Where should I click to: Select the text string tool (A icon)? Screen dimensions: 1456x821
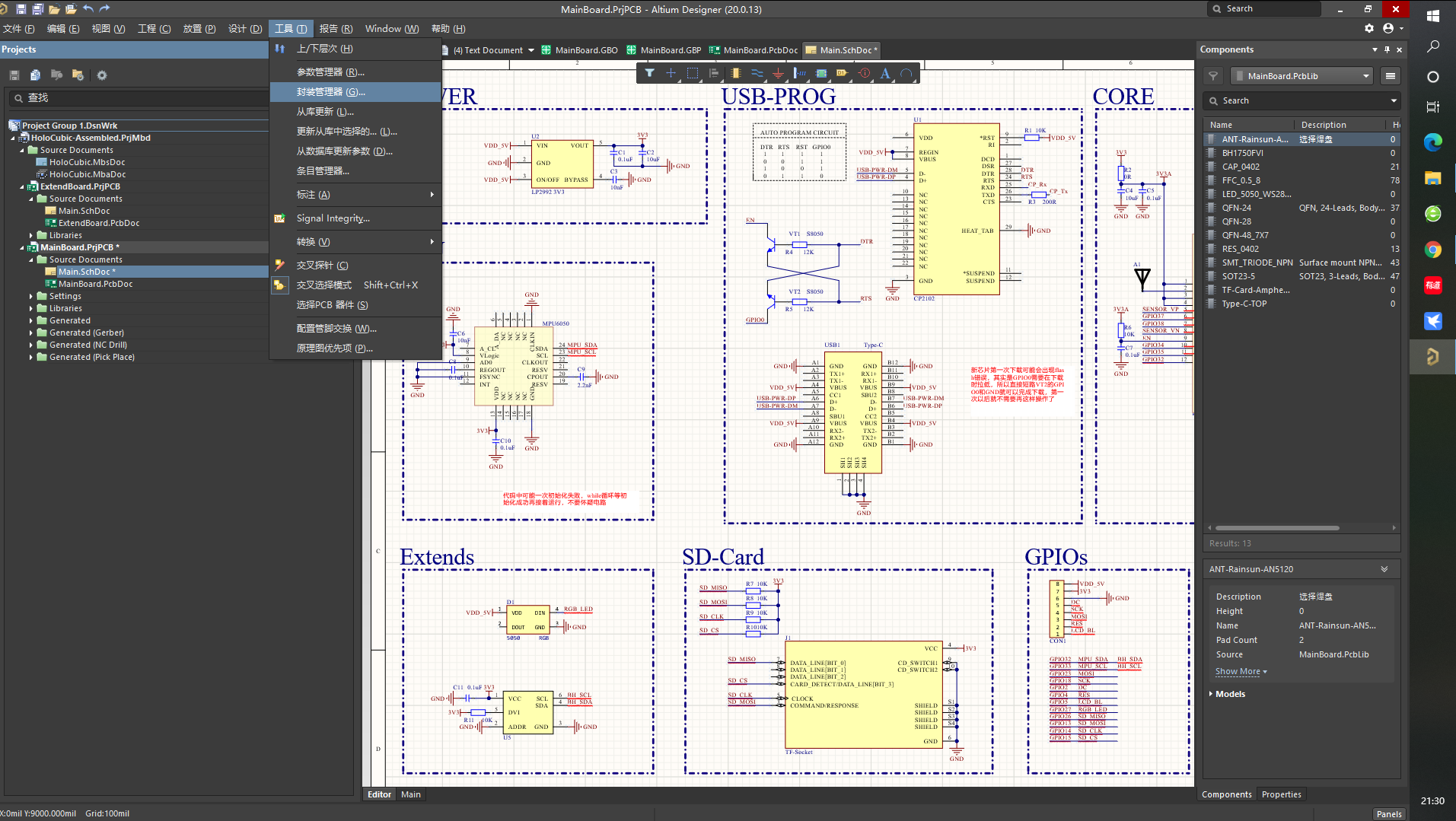(885, 73)
